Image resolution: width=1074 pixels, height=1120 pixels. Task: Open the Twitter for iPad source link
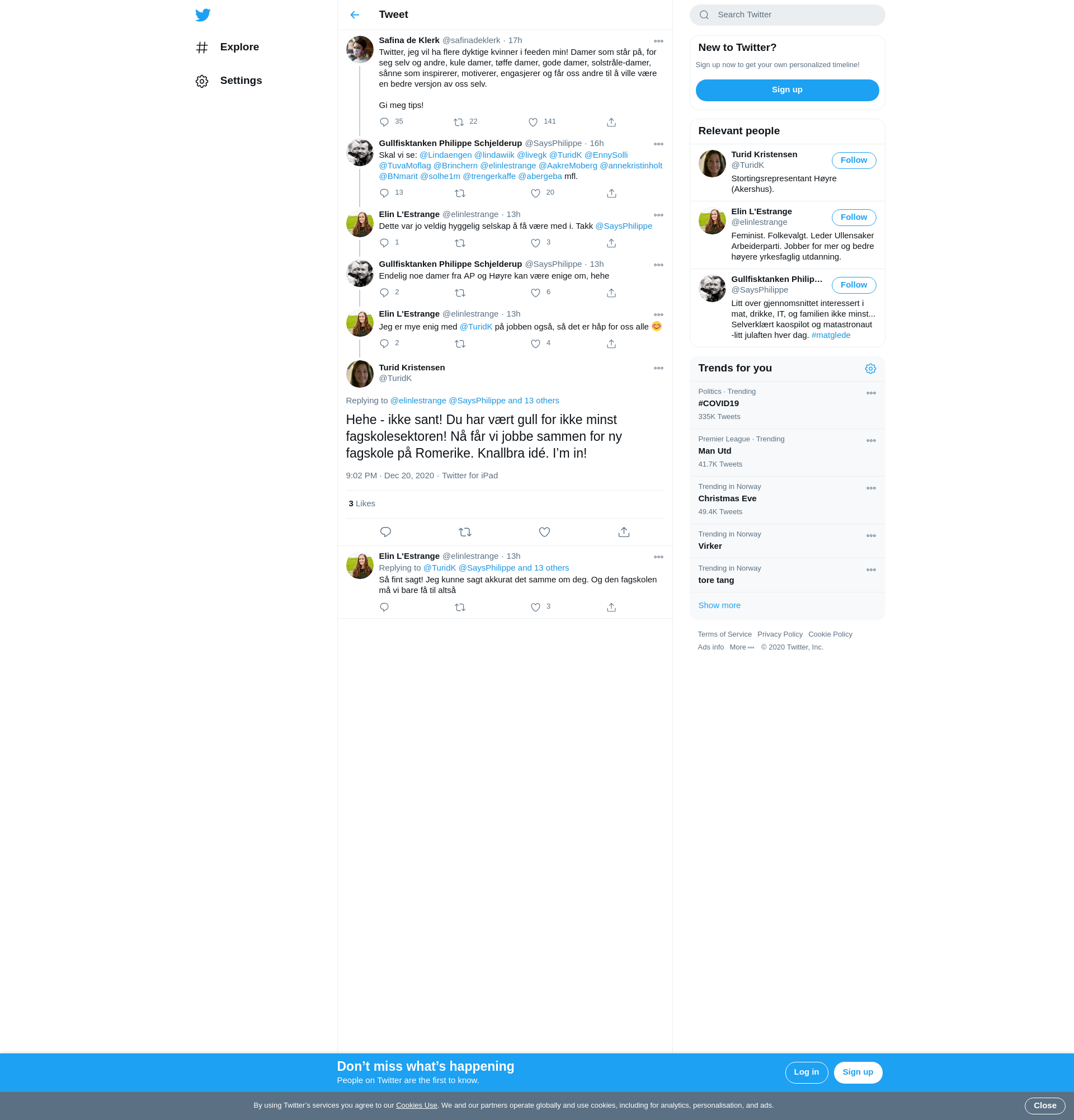pyautogui.click(x=469, y=476)
